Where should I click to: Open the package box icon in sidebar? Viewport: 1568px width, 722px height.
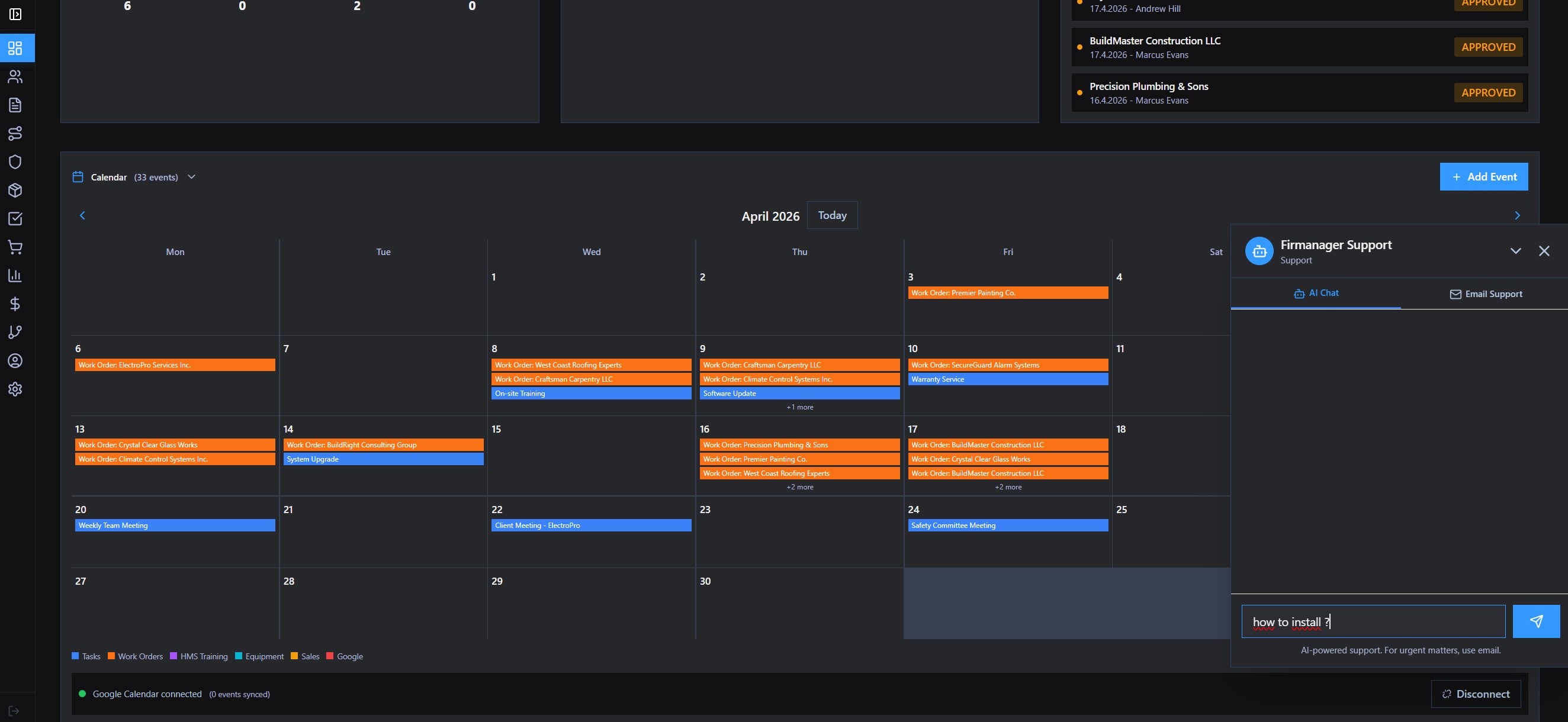click(x=15, y=191)
